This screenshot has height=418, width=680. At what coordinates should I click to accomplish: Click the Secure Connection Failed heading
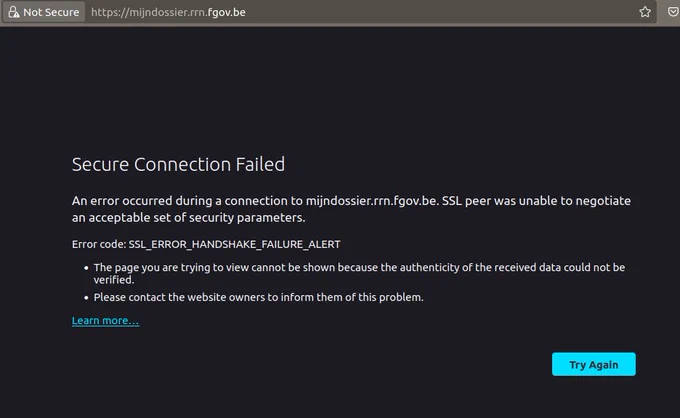(178, 164)
